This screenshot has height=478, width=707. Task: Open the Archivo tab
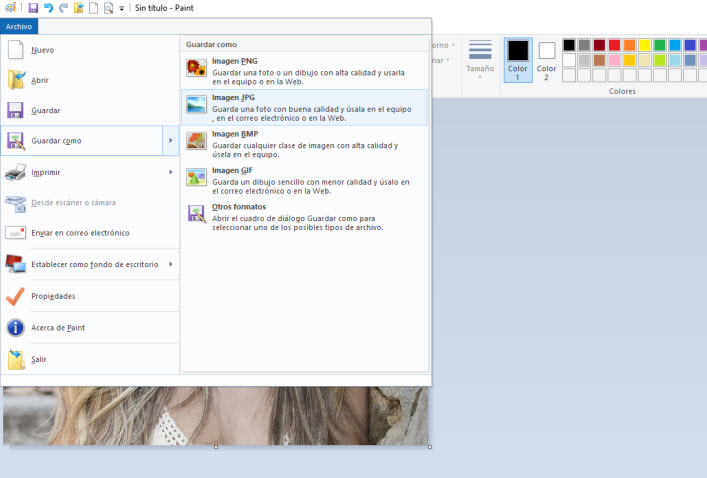[x=19, y=27]
